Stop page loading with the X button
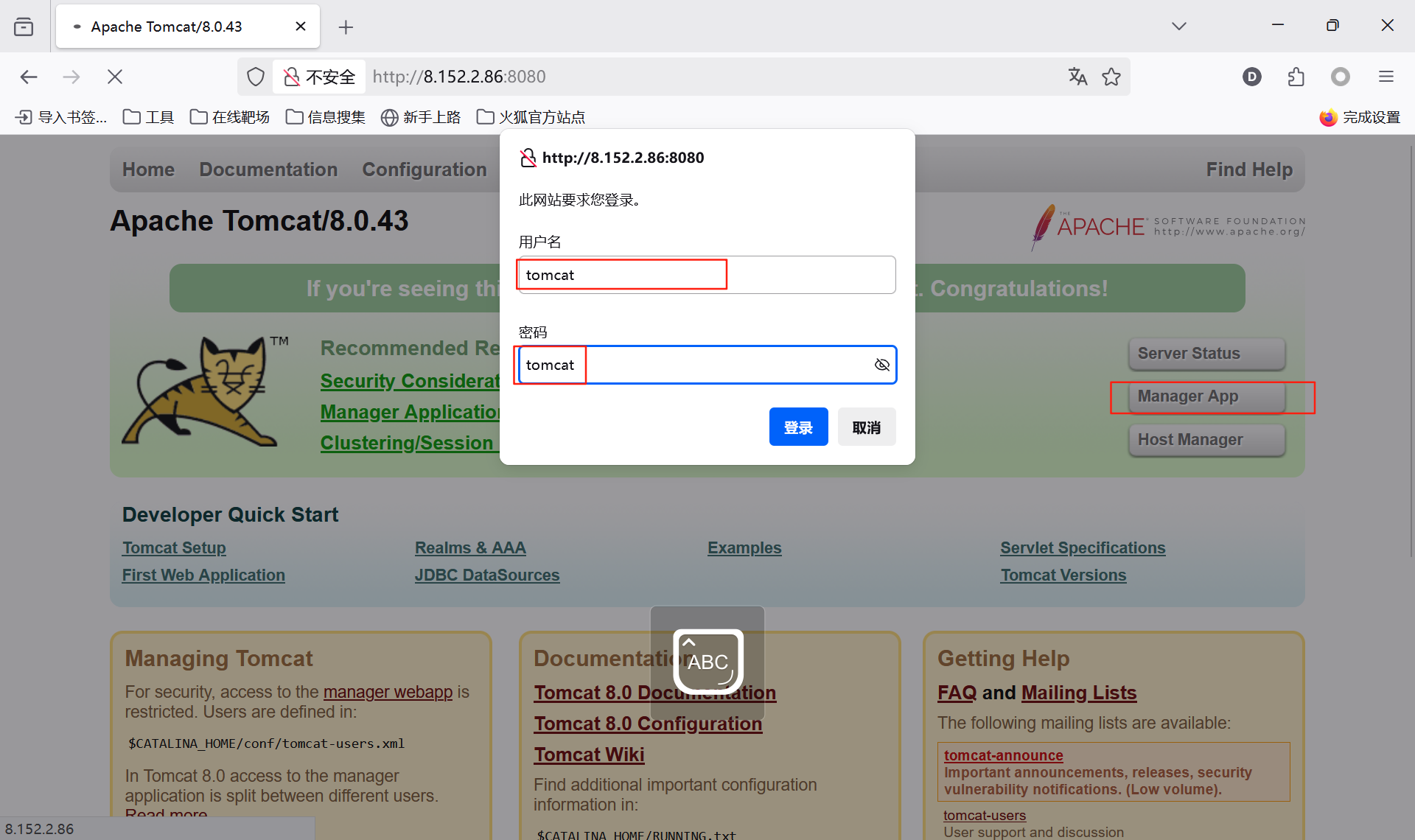Screen dimensions: 1415x840 click(x=115, y=77)
